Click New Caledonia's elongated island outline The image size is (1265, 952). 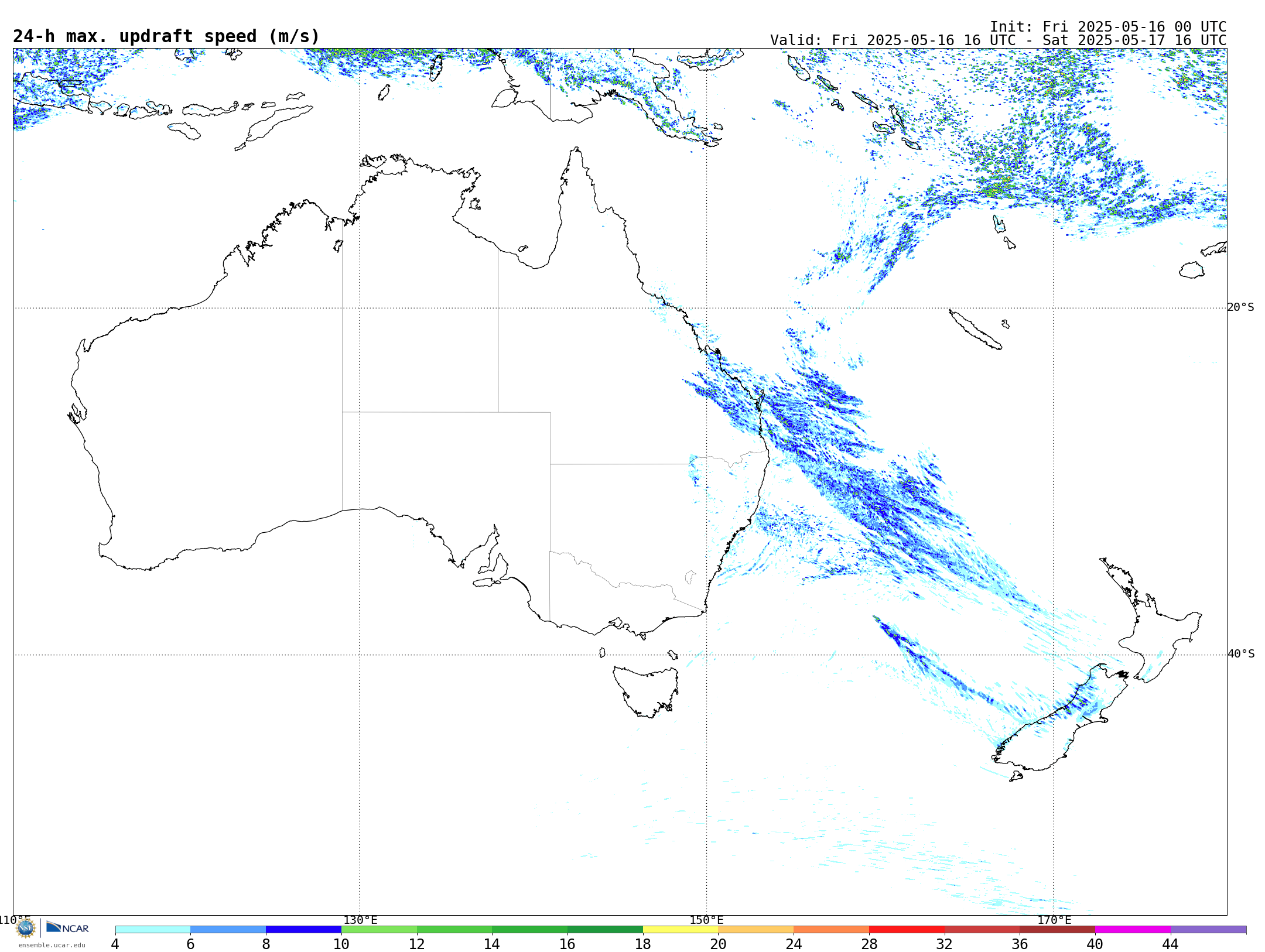point(976,330)
